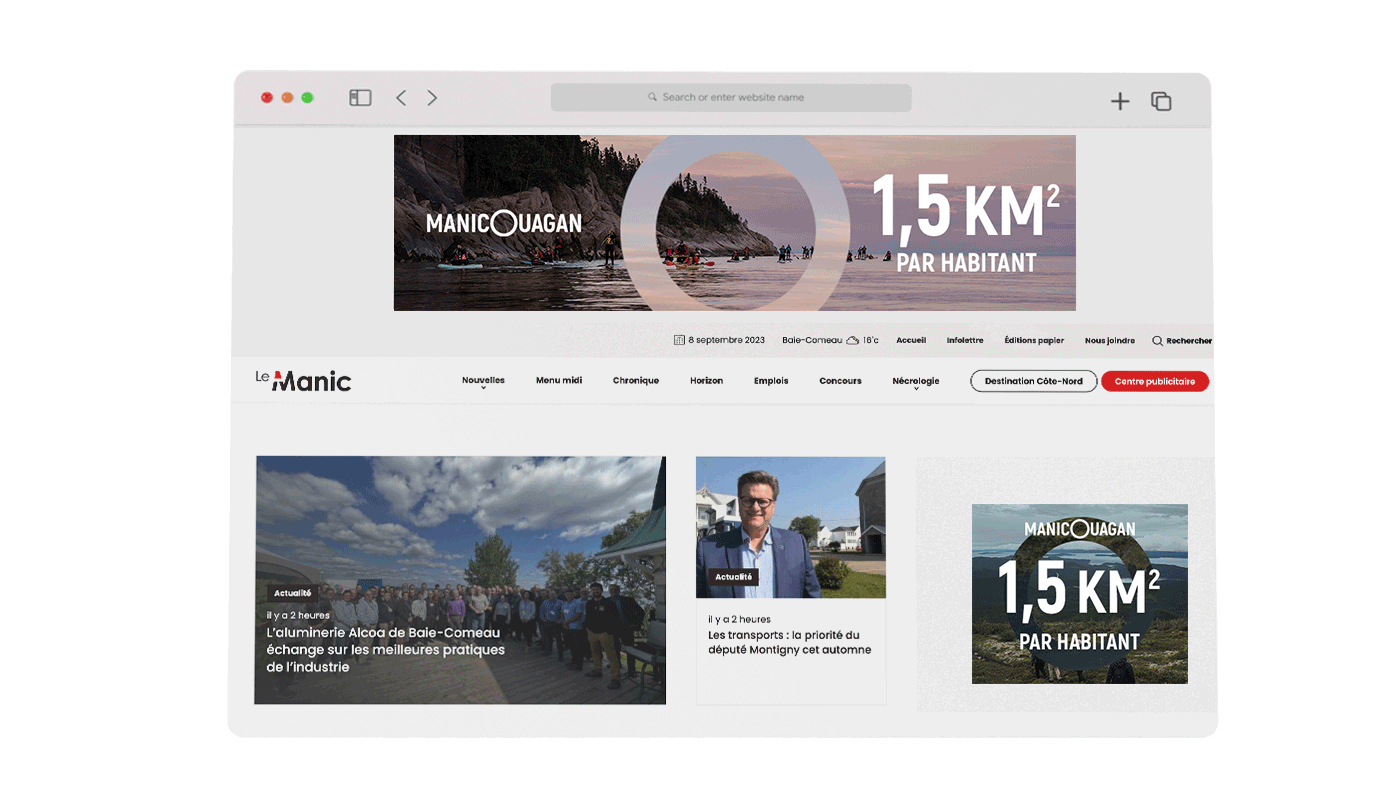Open the Alcoa aluminerie article headline
Screen dimensions: 1400x800
386,650
